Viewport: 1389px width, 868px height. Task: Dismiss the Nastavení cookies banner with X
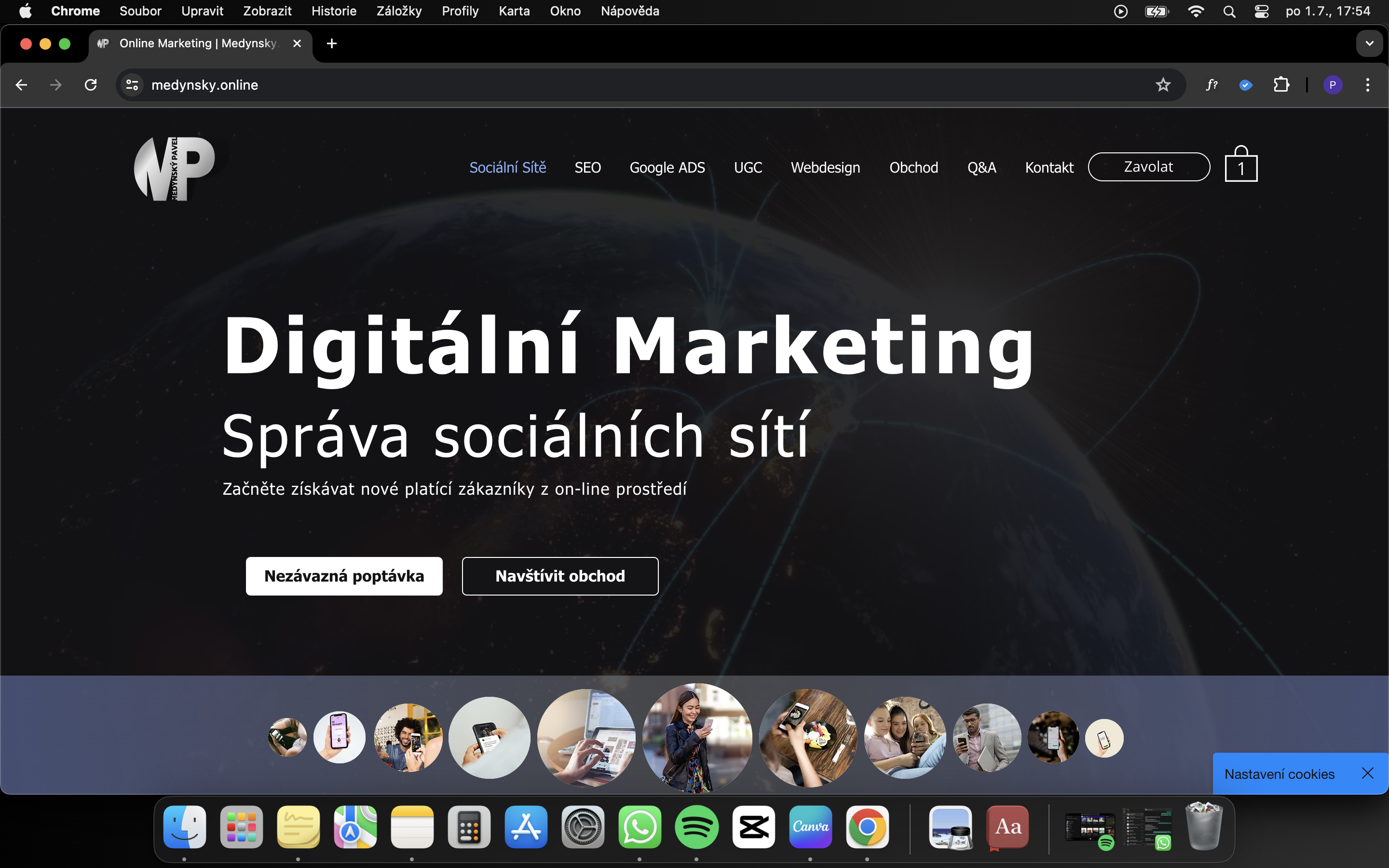point(1368,773)
